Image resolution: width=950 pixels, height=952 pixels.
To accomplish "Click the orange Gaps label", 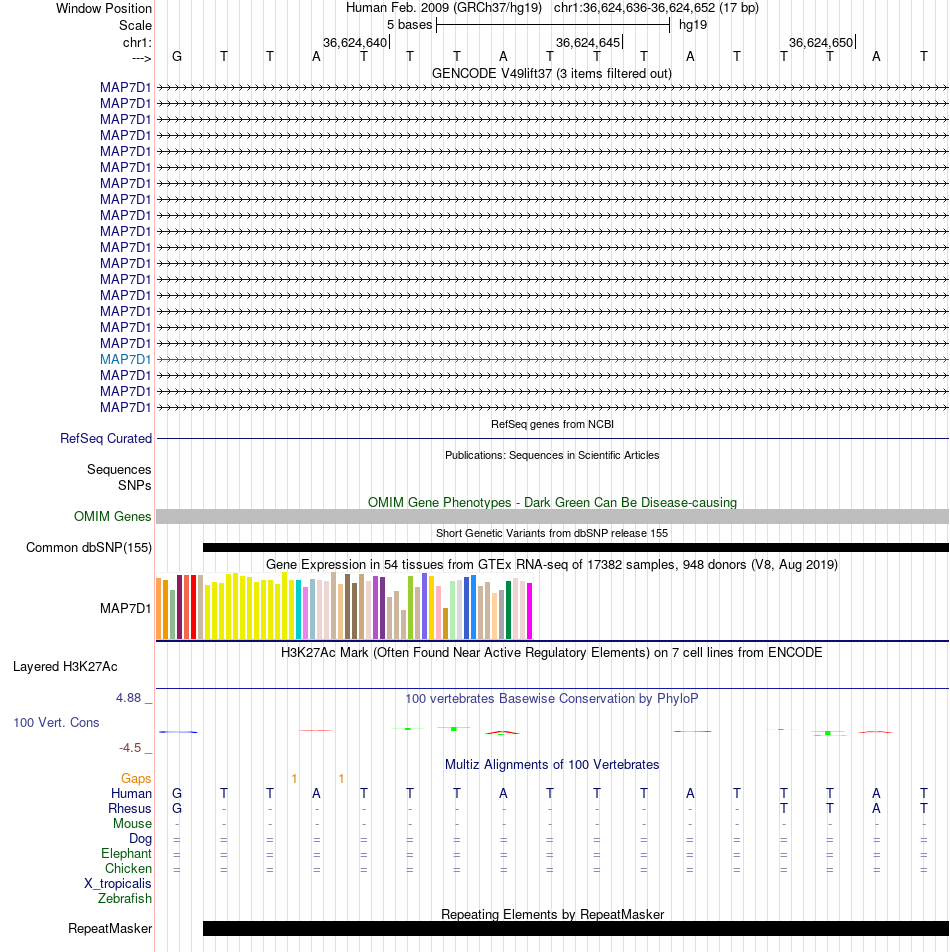I will tap(136, 778).
